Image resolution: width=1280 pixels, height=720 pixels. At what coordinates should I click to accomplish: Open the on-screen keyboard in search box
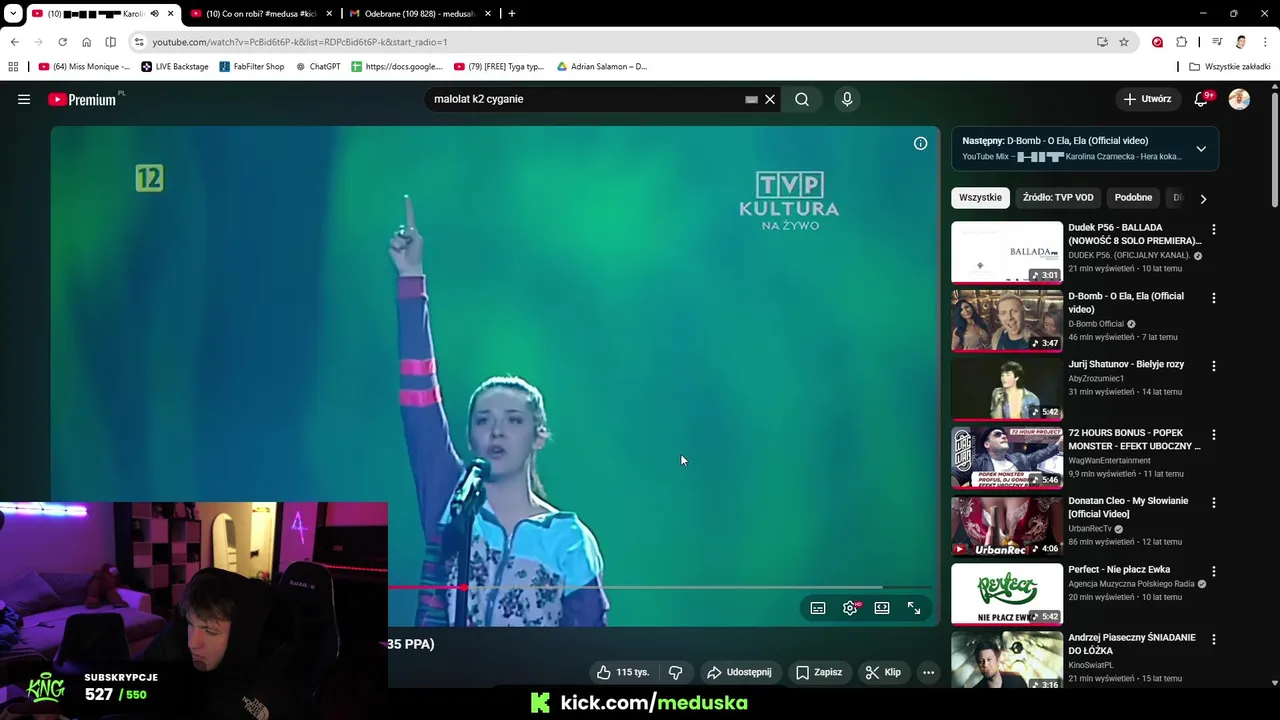click(751, 99)
